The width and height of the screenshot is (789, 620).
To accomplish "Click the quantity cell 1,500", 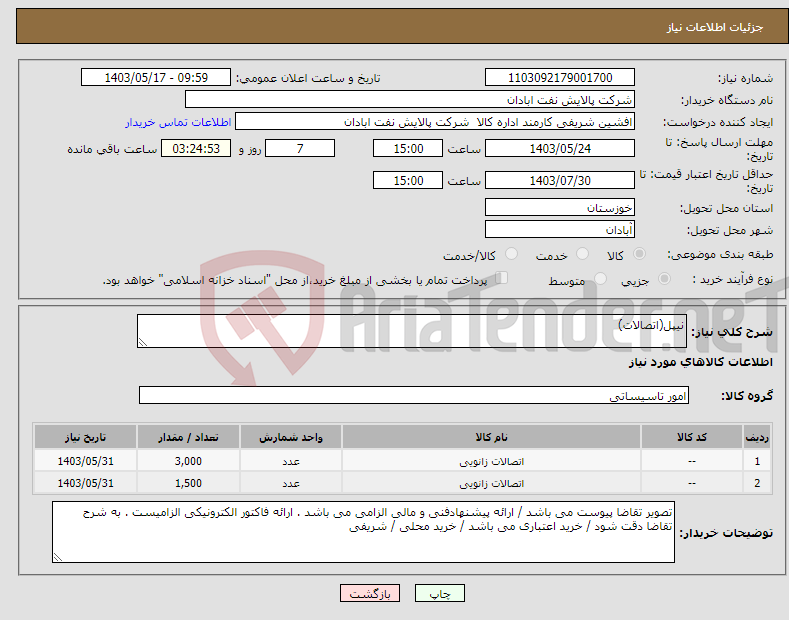I will click(x=188, y=483).
